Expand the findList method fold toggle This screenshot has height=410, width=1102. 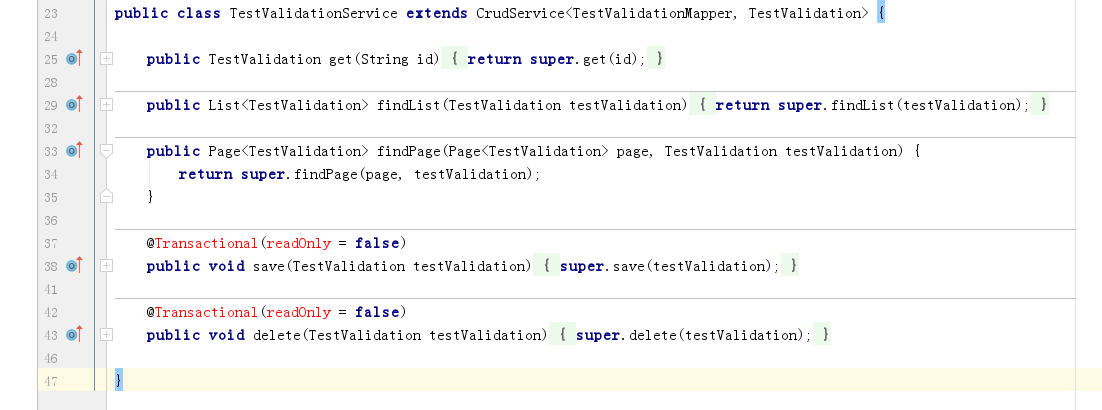coord(106,105)
